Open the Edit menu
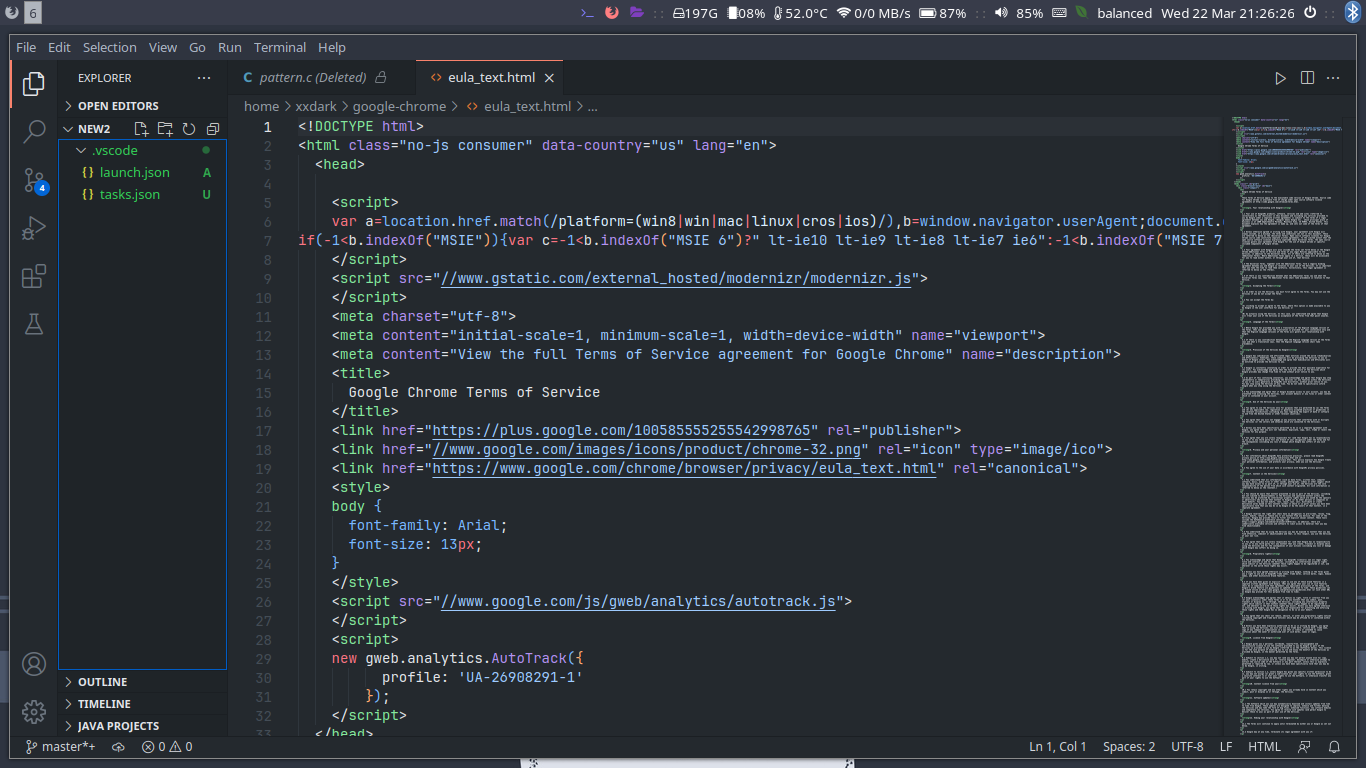Image resolution: width=1366 pixels, height=768 pixels. click(59, 47)
